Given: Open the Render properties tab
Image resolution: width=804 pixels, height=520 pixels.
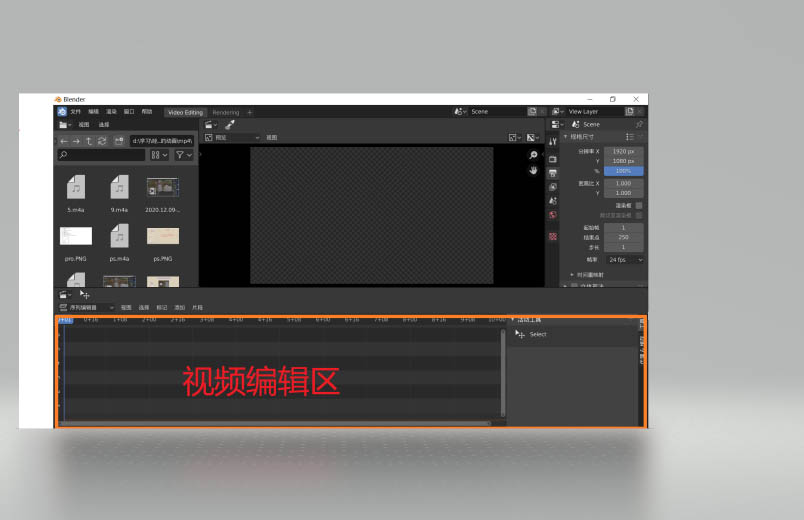Looking at the screenshot, I should (x=553, y=159).
